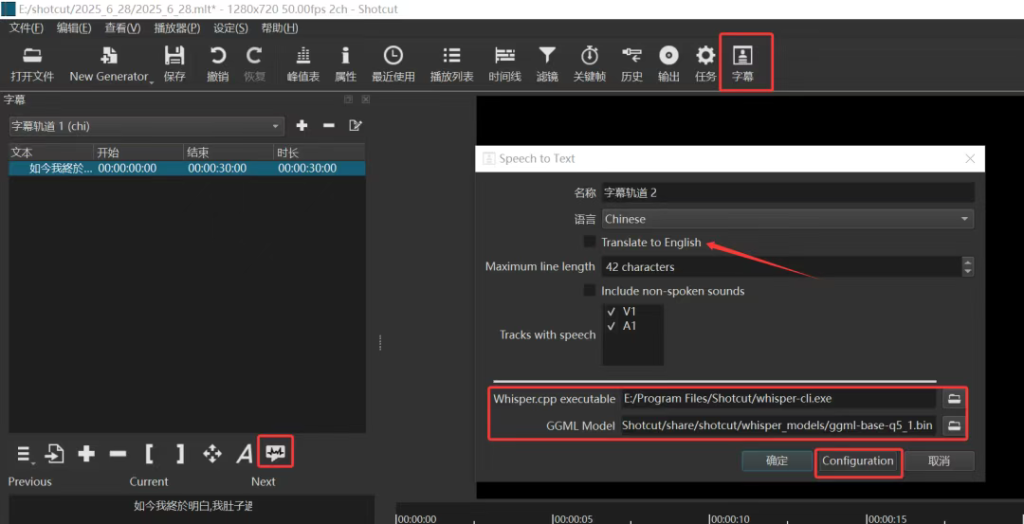Viewport: 1024px width, 524px height.
Task: Open the 文件(F) menu
Action: (x=26, y=28)
